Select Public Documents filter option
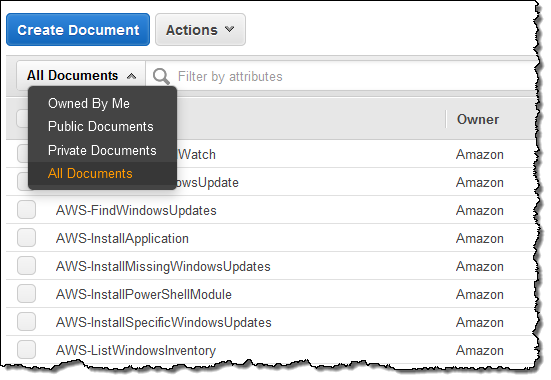This screenshot has width=551, height=380. [101, 127]
